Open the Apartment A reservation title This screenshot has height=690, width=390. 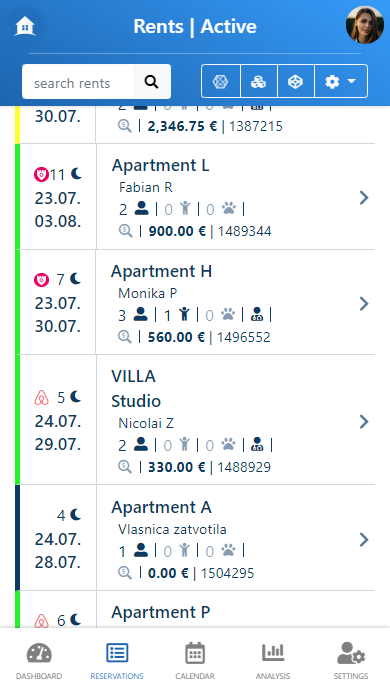(x=161, y=507)
